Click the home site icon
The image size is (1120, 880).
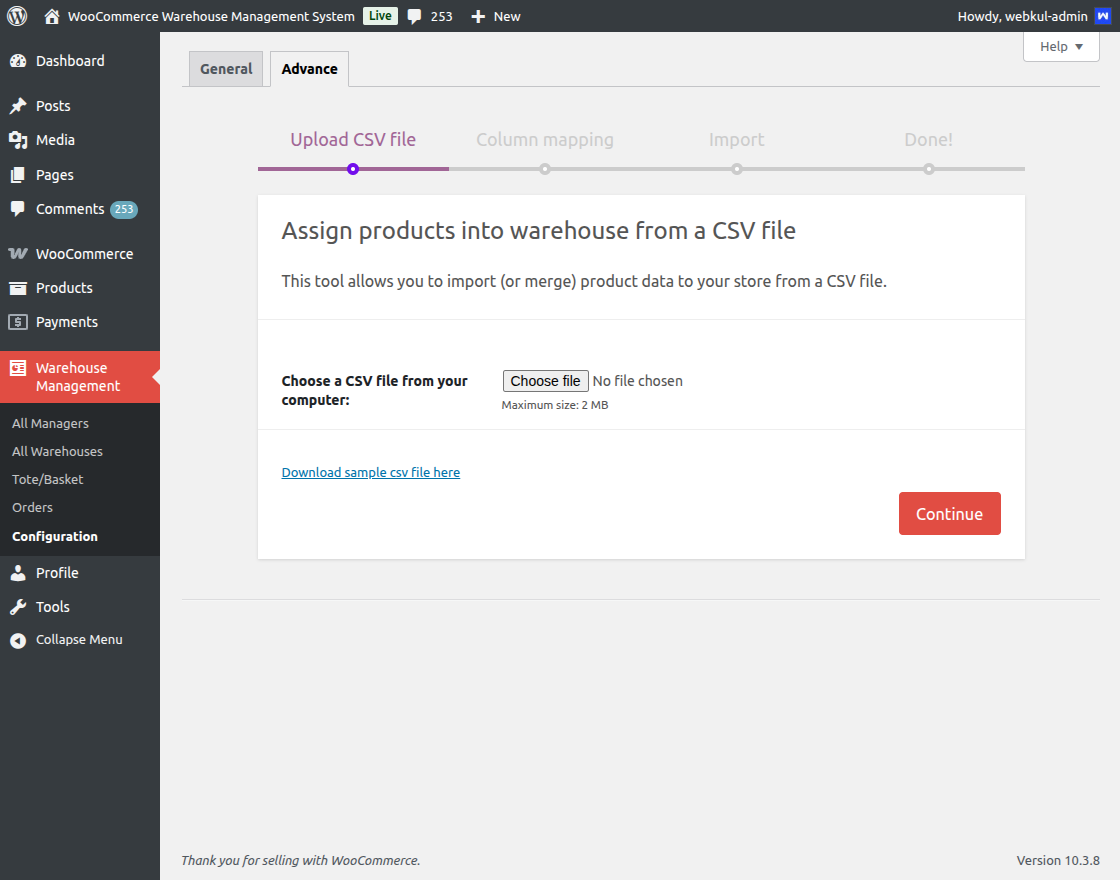tap(51, 16)
